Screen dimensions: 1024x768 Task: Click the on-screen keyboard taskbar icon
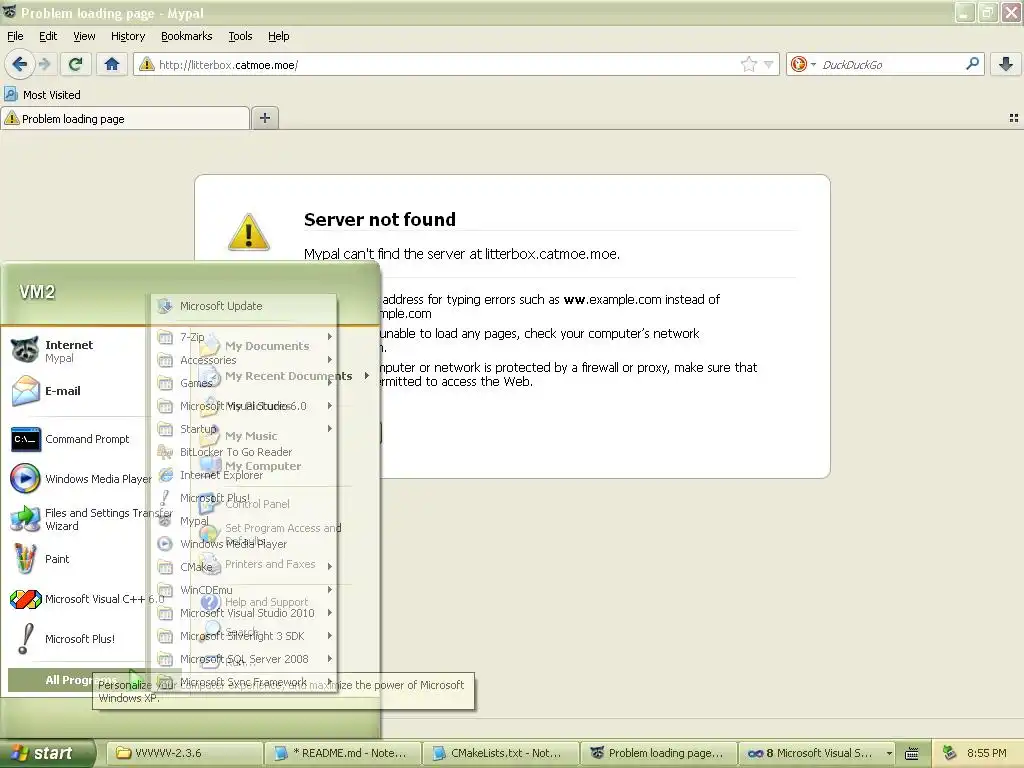[912, 754]
